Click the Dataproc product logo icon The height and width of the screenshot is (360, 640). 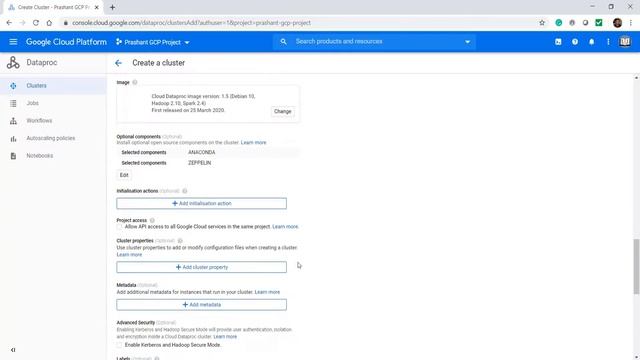click(x=13, y=62)
